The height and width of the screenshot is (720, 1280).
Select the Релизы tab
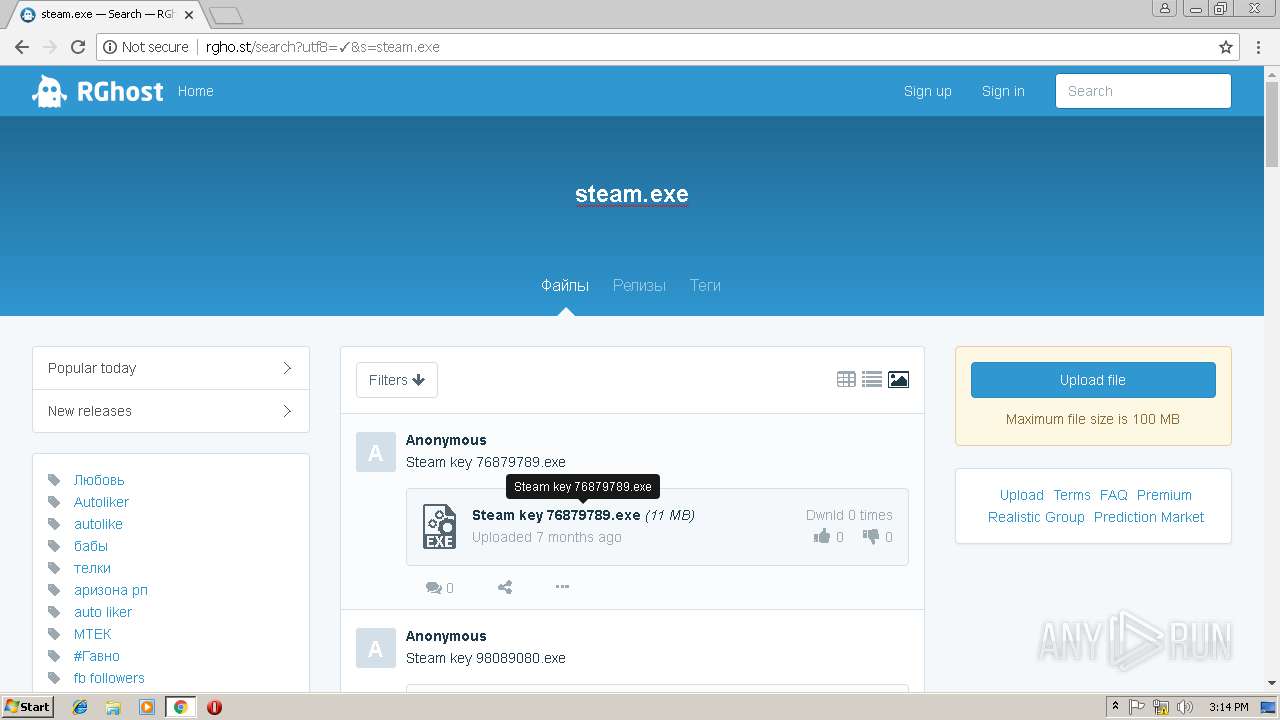tap(639, 285)
